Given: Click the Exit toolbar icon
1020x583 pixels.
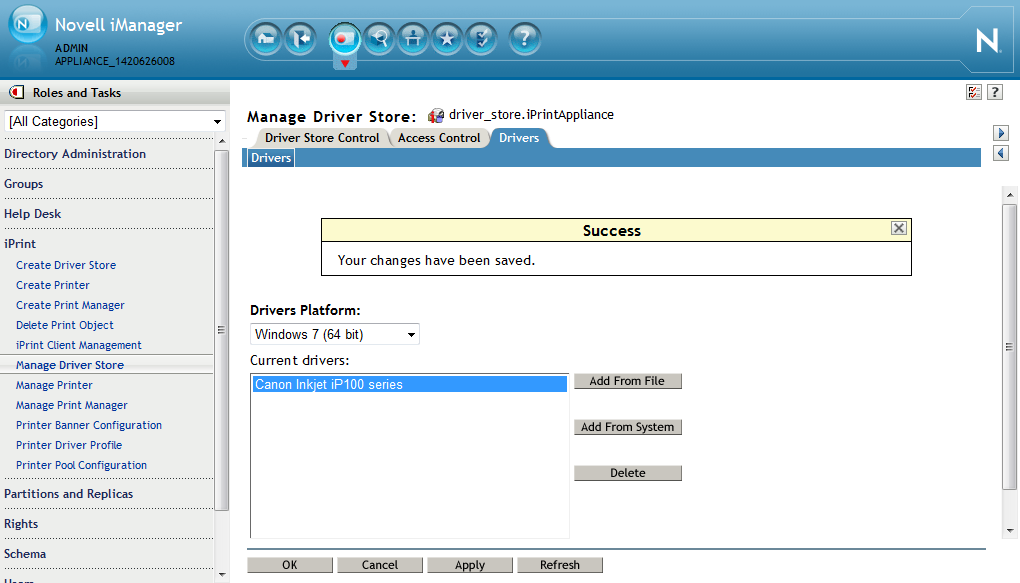Looking at the screenshot, I should 300,39.
